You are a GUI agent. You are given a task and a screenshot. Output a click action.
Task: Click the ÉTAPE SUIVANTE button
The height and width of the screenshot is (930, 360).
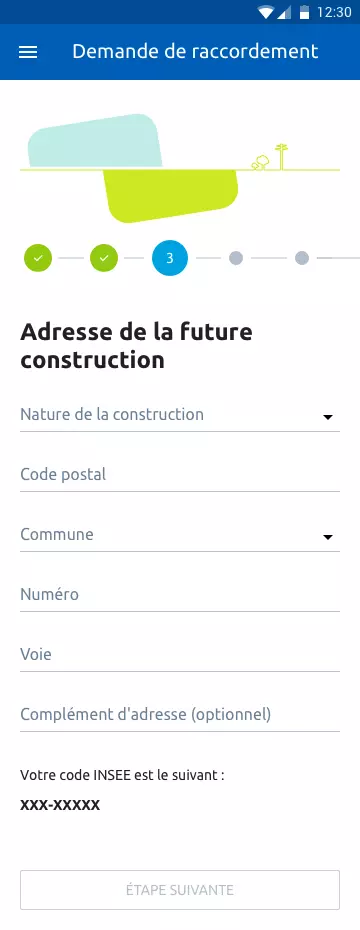coord(180,890)
